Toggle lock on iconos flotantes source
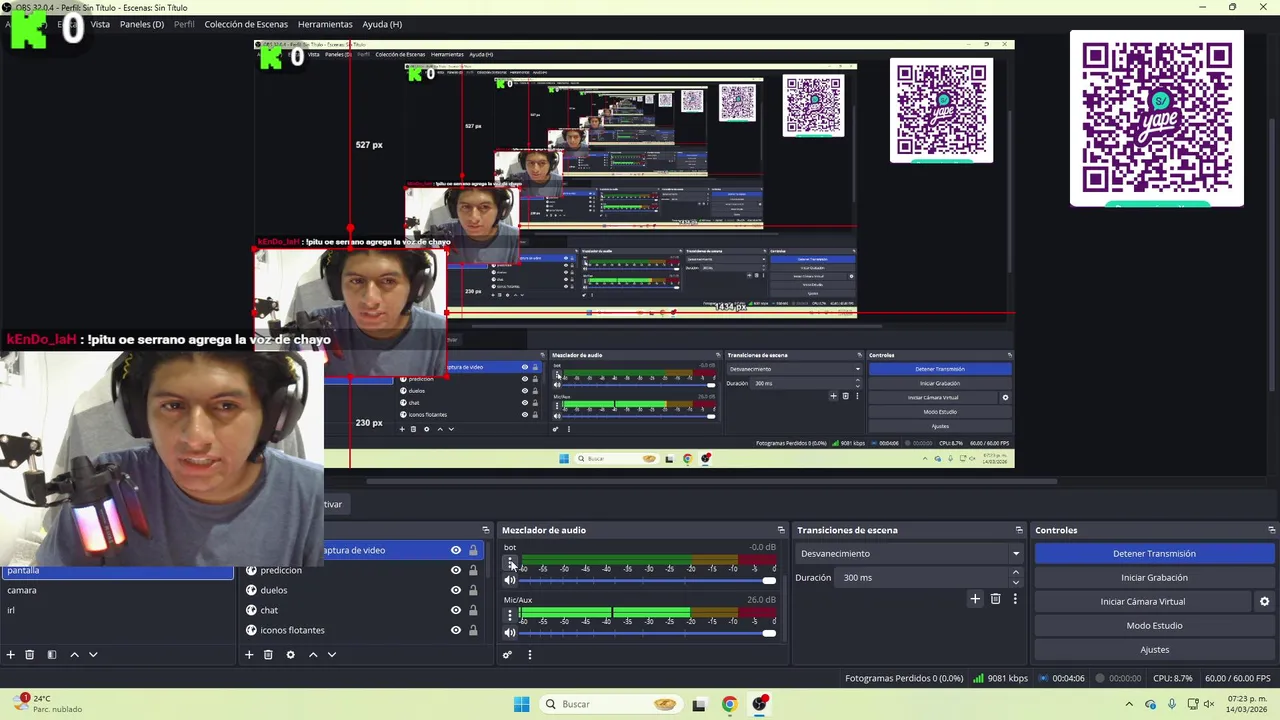The height and width of the screenshot is (720, 1280). click(473, 630)
